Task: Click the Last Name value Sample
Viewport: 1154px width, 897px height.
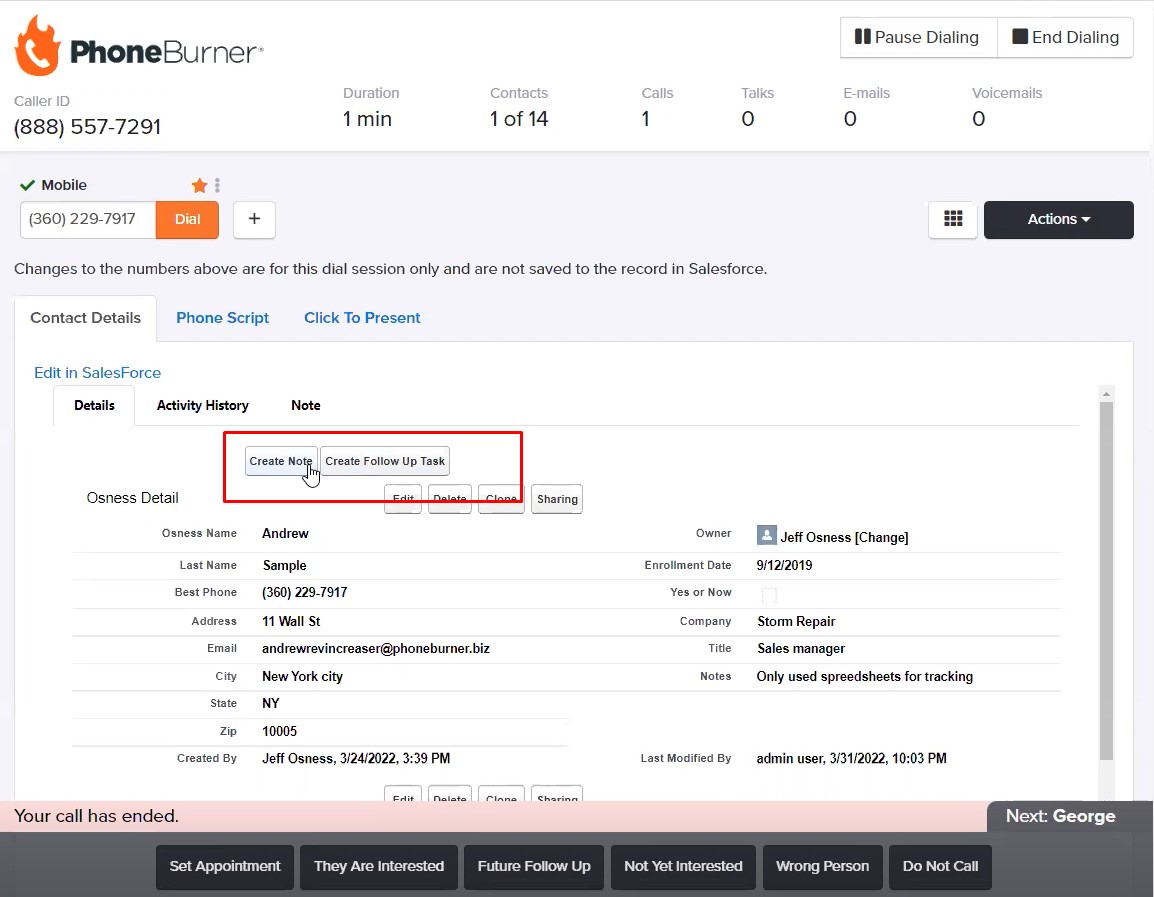Action: 285,565
